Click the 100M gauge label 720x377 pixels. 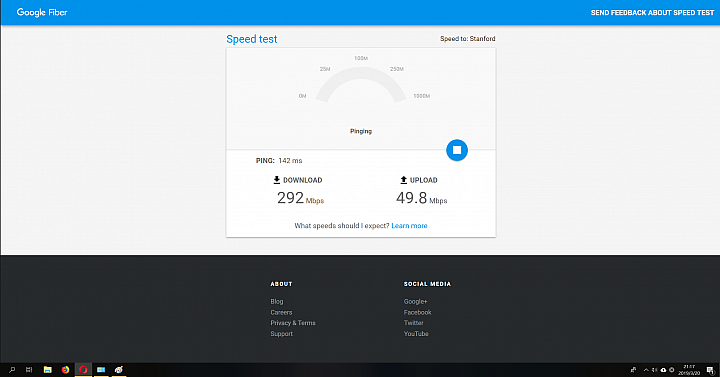(361, 58)
